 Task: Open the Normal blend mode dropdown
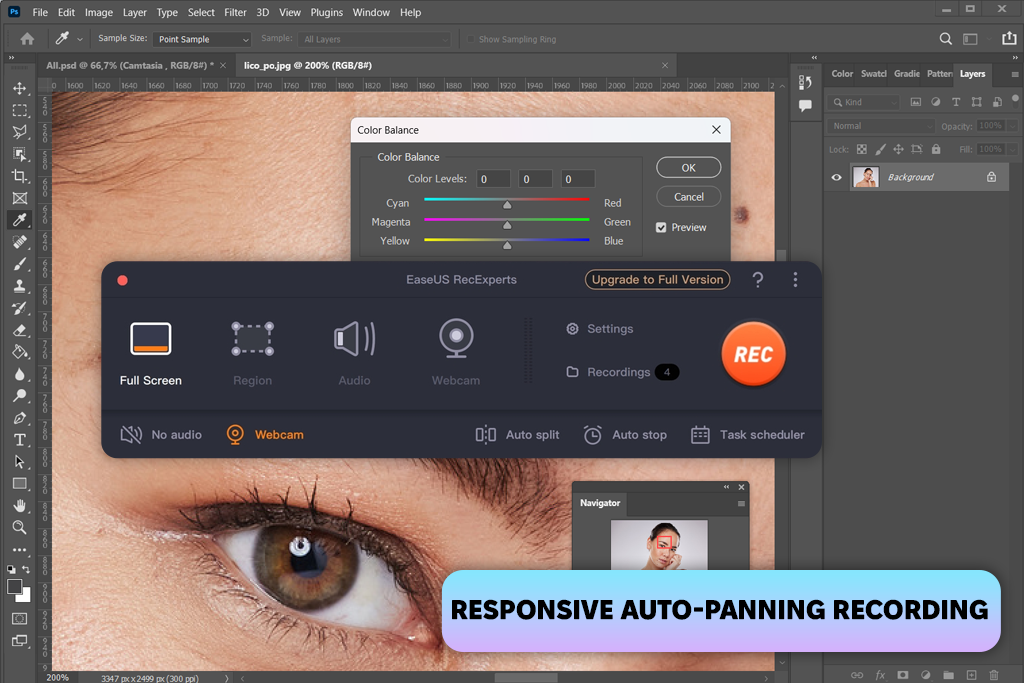coord(882,126)
